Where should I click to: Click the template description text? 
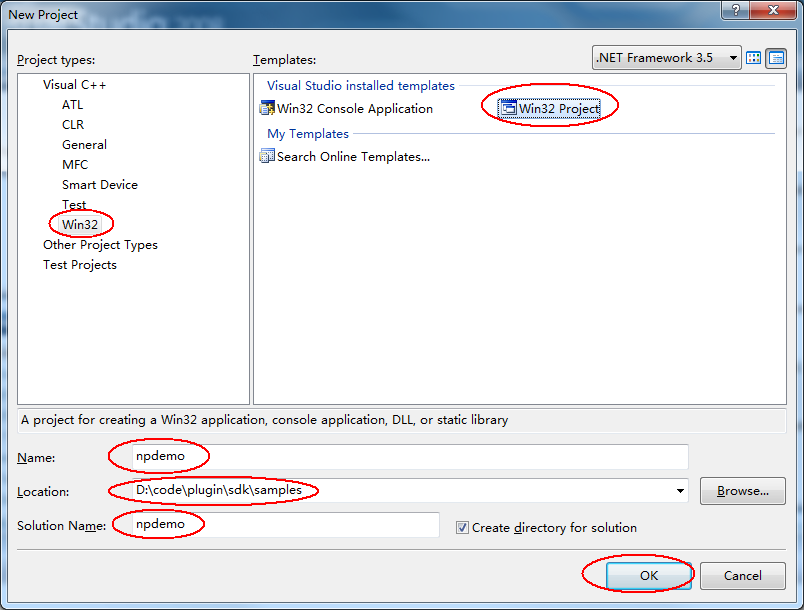pos(265,420)
